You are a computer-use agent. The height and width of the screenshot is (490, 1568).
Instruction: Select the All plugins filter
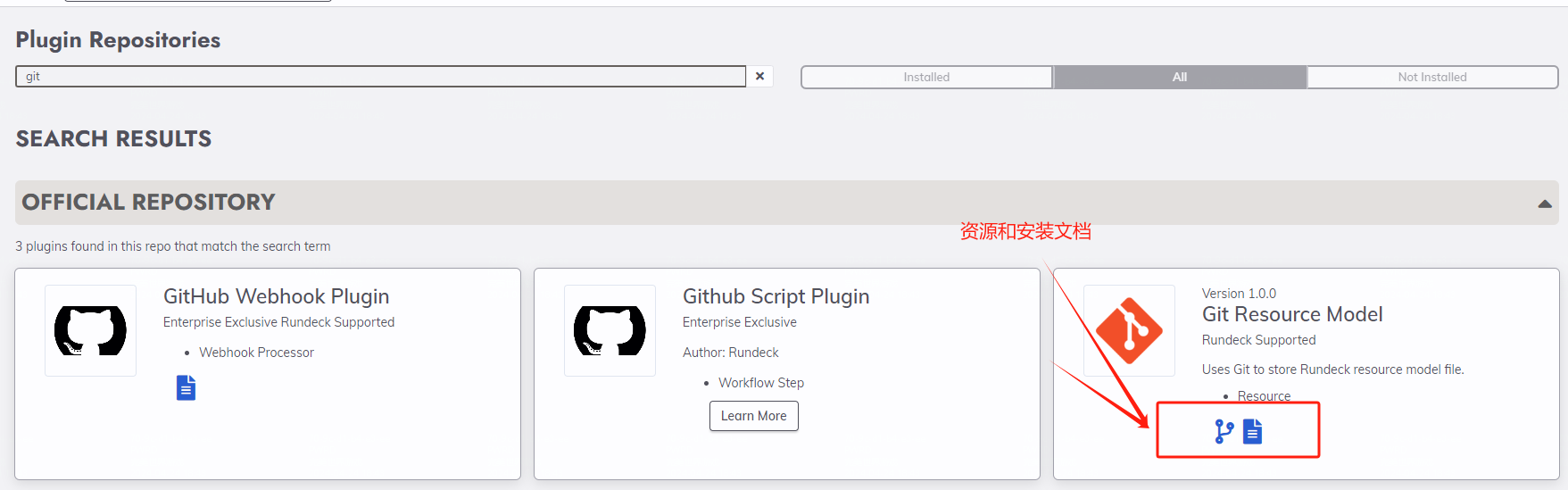[x=1180, y=78]
